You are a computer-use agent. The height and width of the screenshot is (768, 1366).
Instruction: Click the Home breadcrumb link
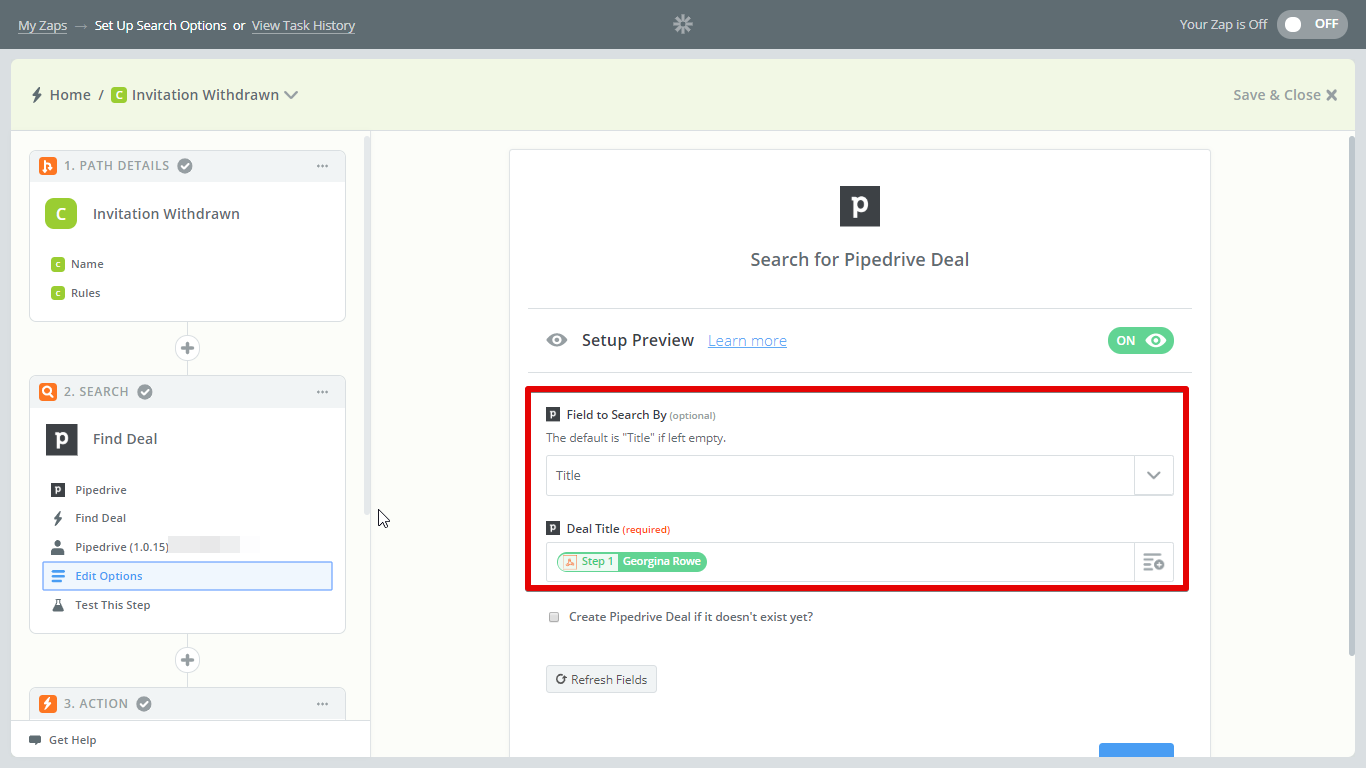(x=70, y=95)
